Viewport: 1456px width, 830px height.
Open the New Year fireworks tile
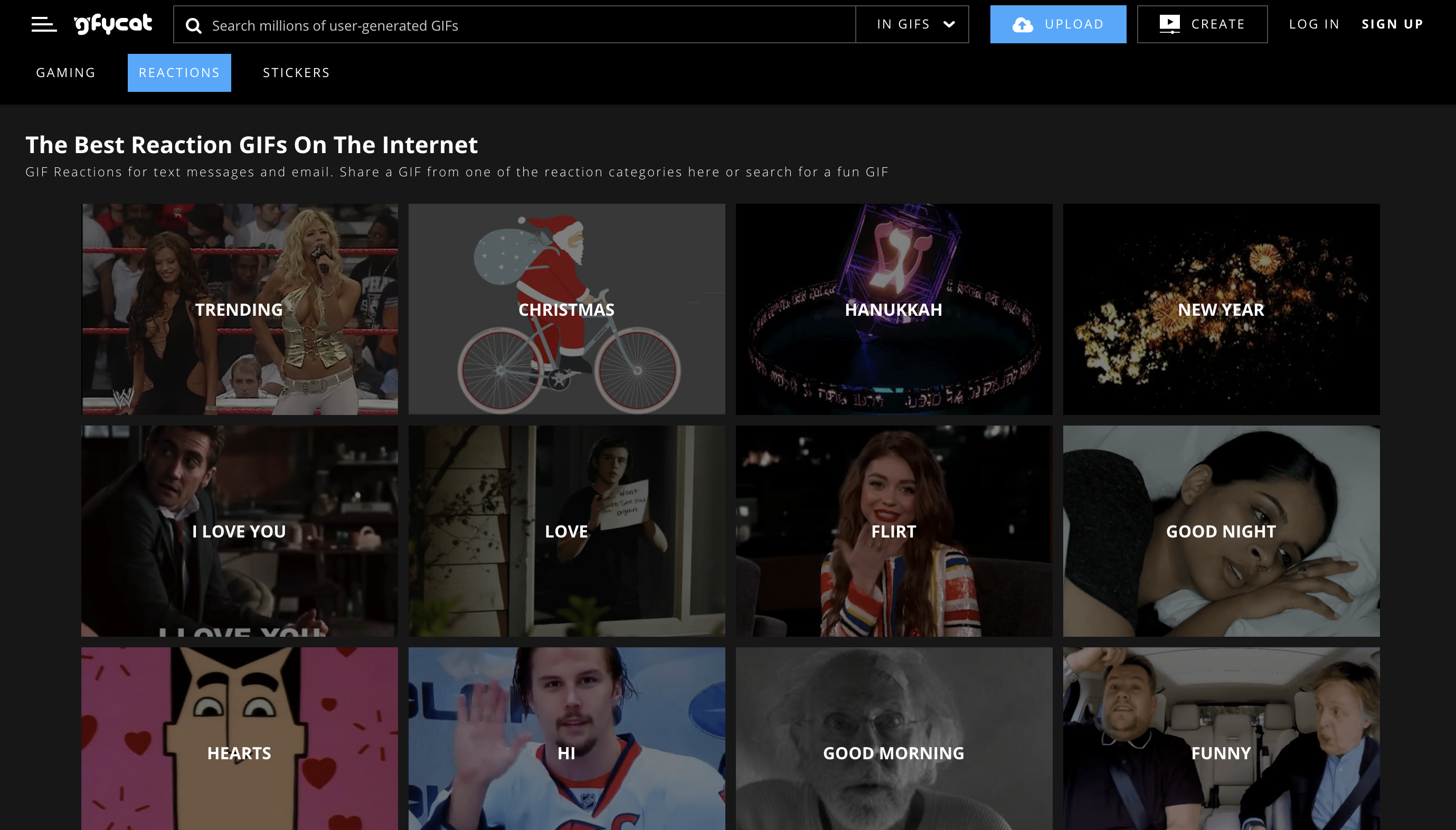tap(1221, 309)
